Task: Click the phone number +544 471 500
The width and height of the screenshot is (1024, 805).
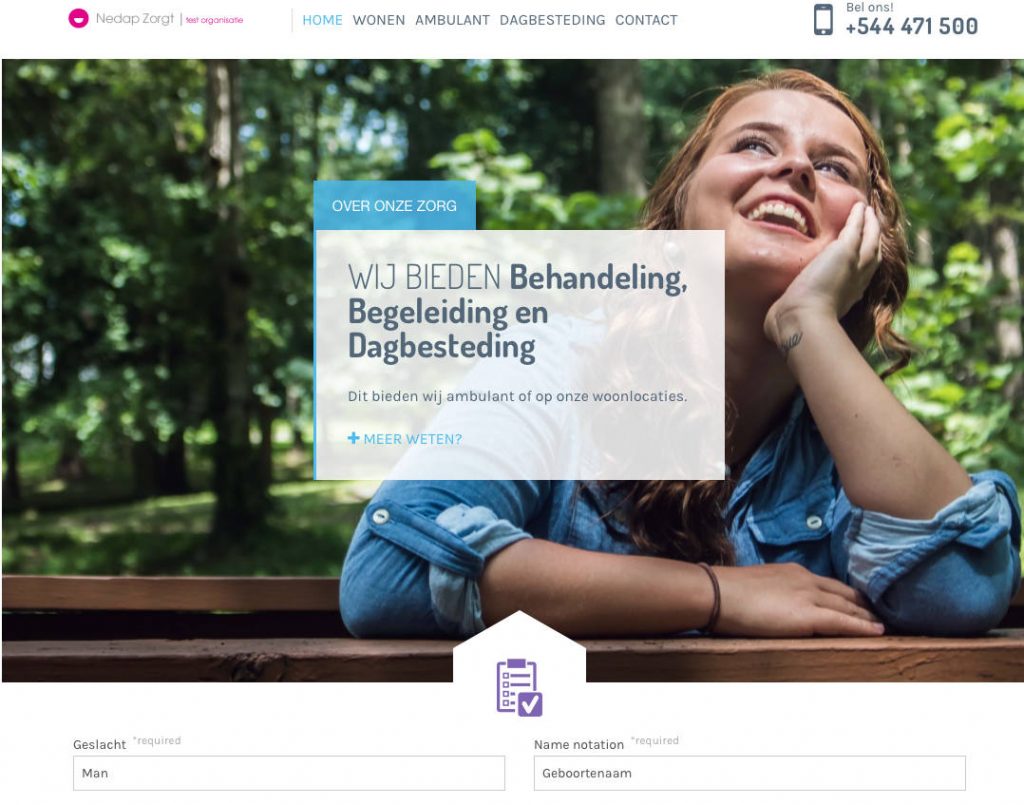Action: (912, 26)
